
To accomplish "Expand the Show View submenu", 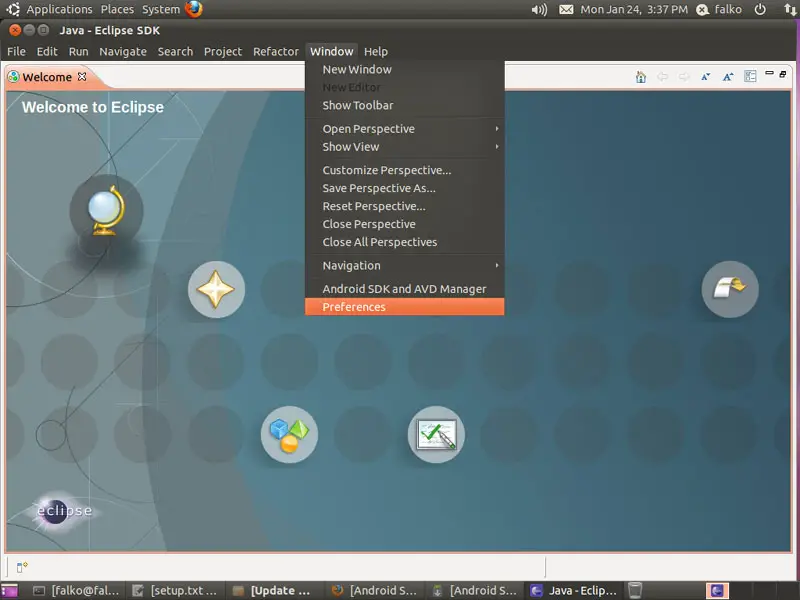I will [x=405, y=146].
